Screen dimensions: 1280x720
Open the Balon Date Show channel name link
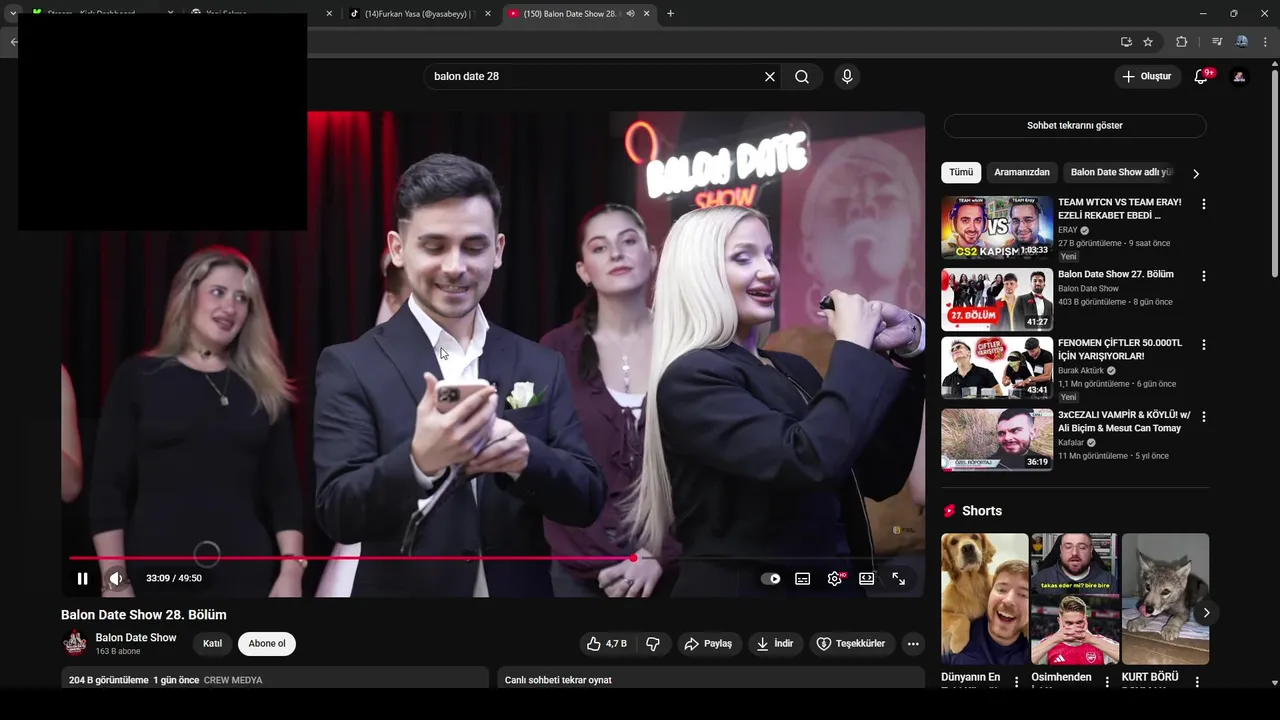pos(136,638)
